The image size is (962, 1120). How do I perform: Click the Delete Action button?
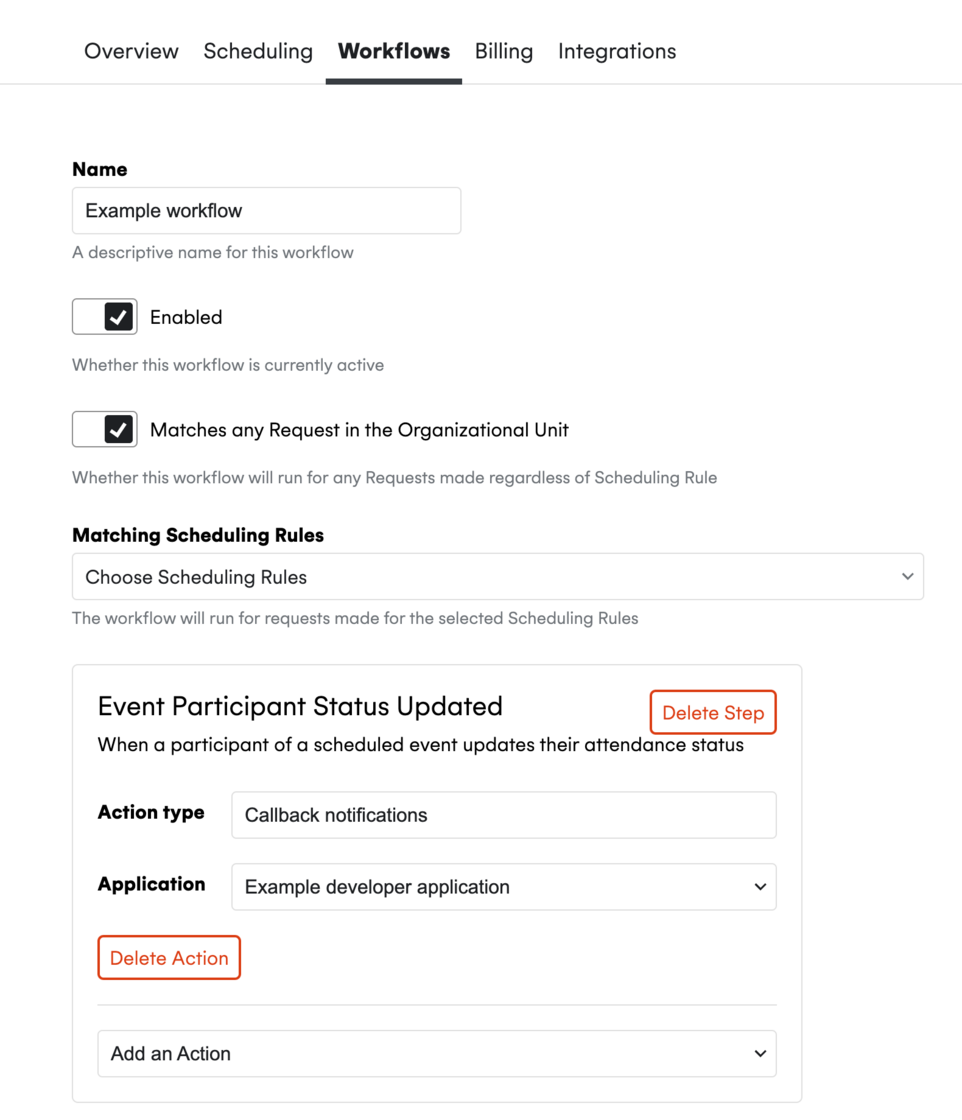[x=168, y=957]
